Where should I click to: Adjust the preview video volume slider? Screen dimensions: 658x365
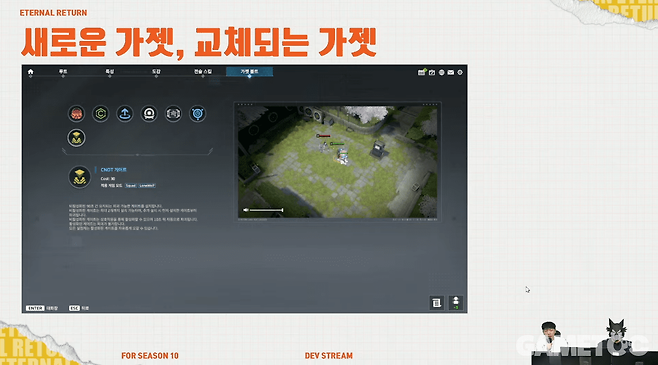point(266,210)
